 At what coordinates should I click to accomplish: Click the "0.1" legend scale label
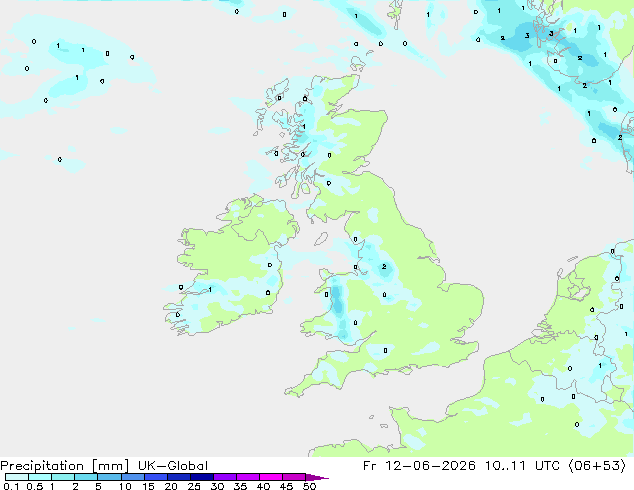[x=11, y=486]
